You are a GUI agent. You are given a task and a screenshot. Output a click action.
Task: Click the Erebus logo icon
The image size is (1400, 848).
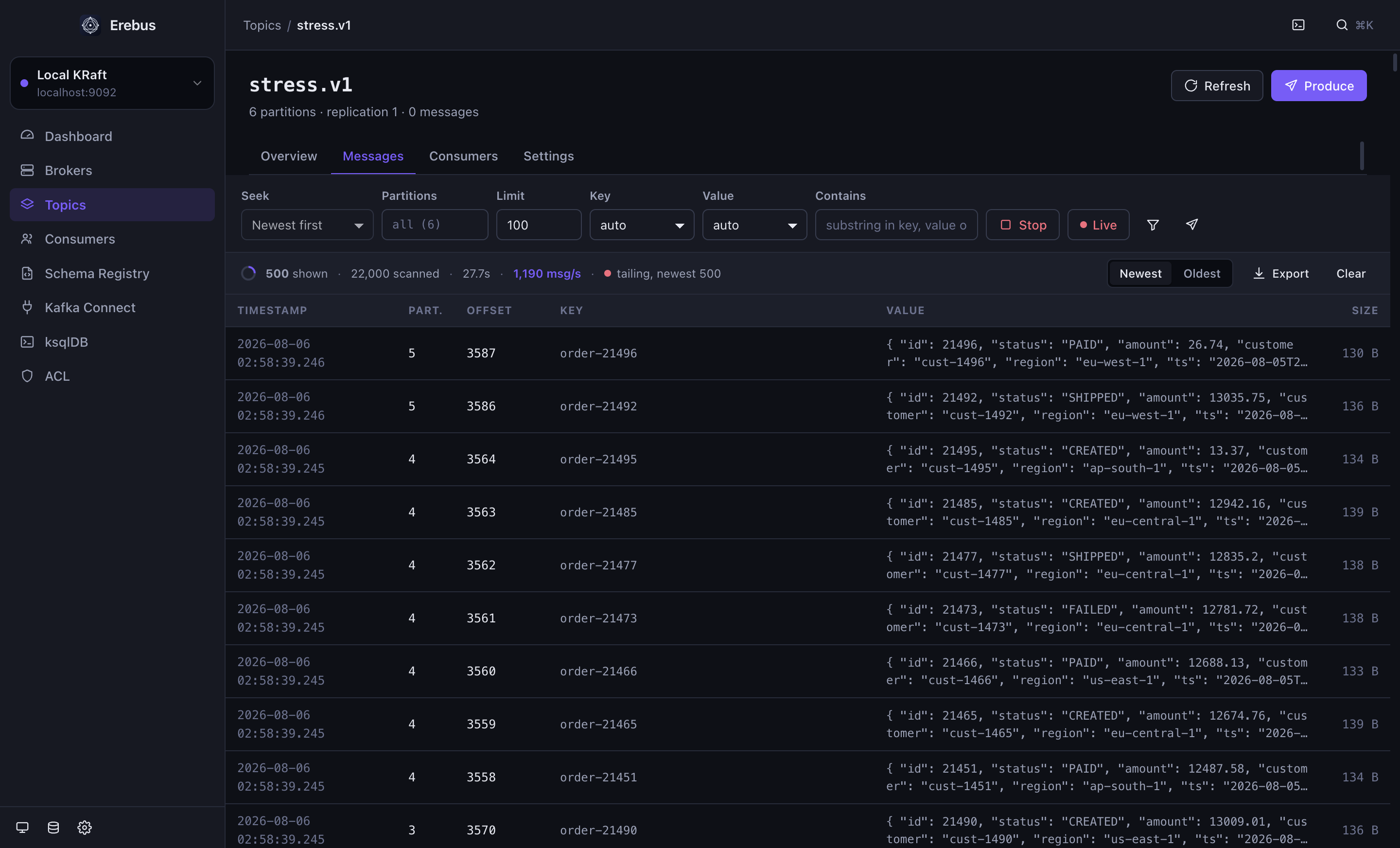(90, 25)
